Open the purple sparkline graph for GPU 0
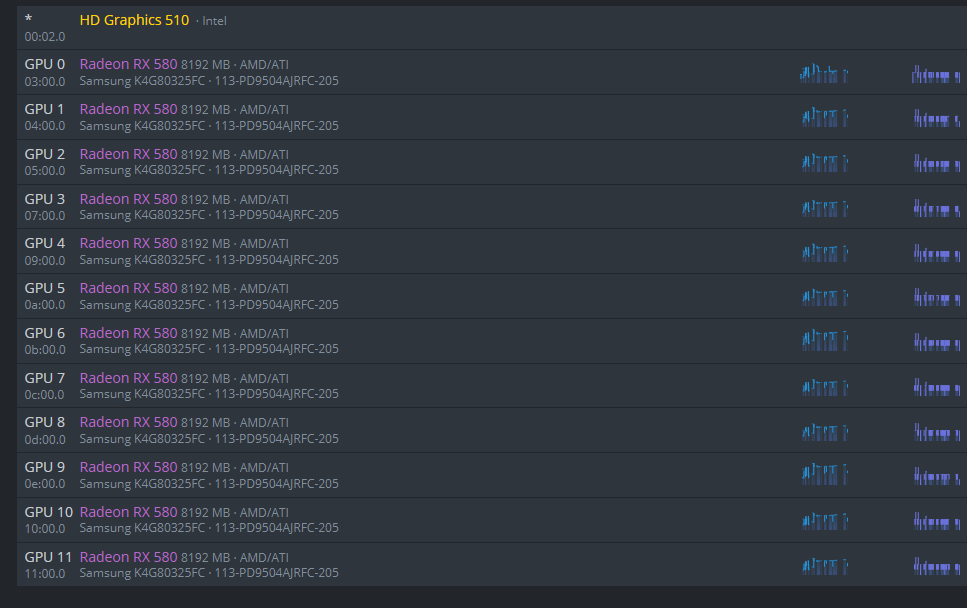This screenshot has width=967, height=608. [936, 74]
